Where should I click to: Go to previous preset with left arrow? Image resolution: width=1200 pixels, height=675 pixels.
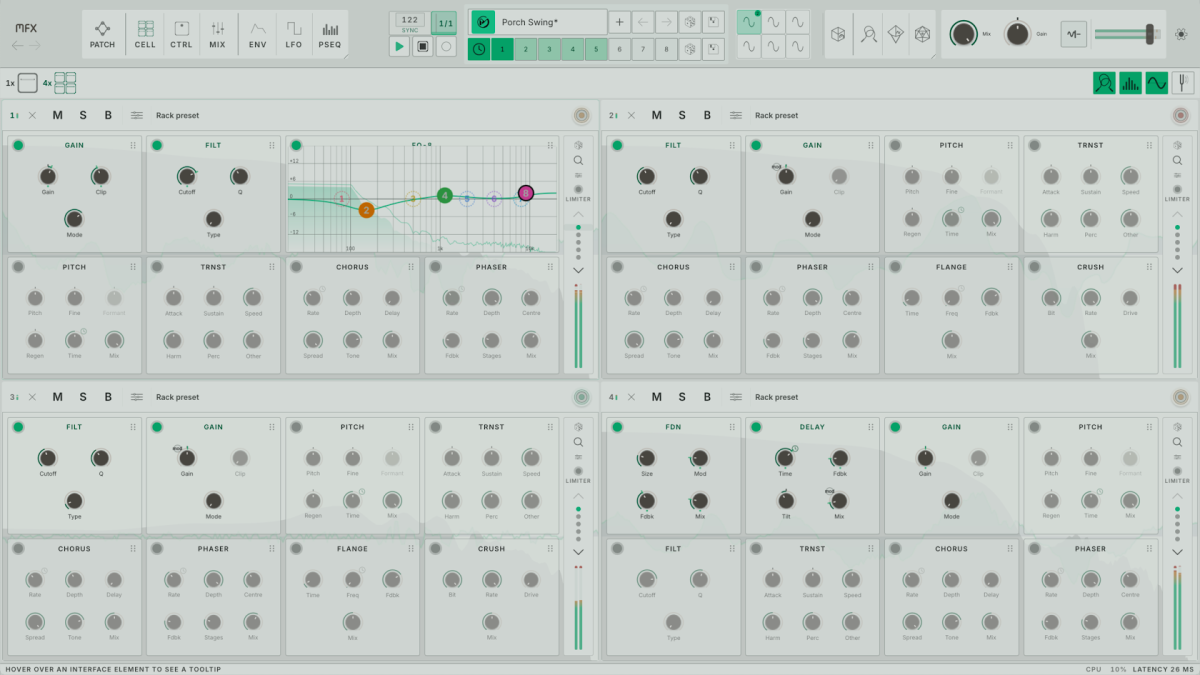point(643,22)
